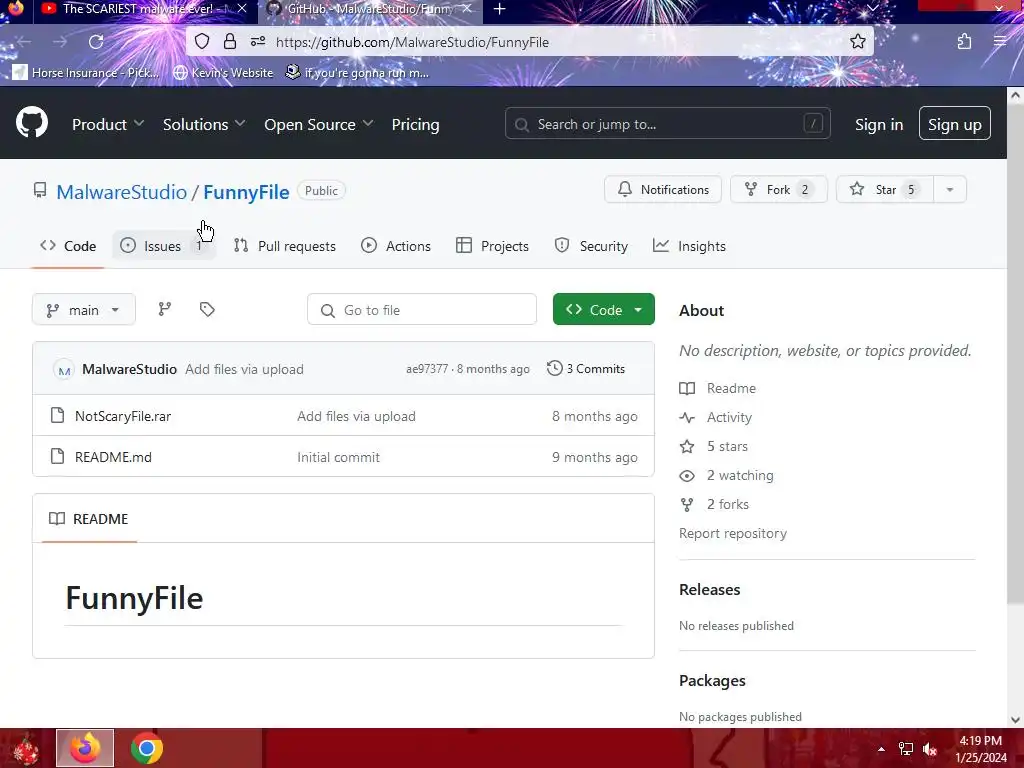Open the list all tabs chevron
Viewport: 1024px width, 768px height.
pos(872,8)
